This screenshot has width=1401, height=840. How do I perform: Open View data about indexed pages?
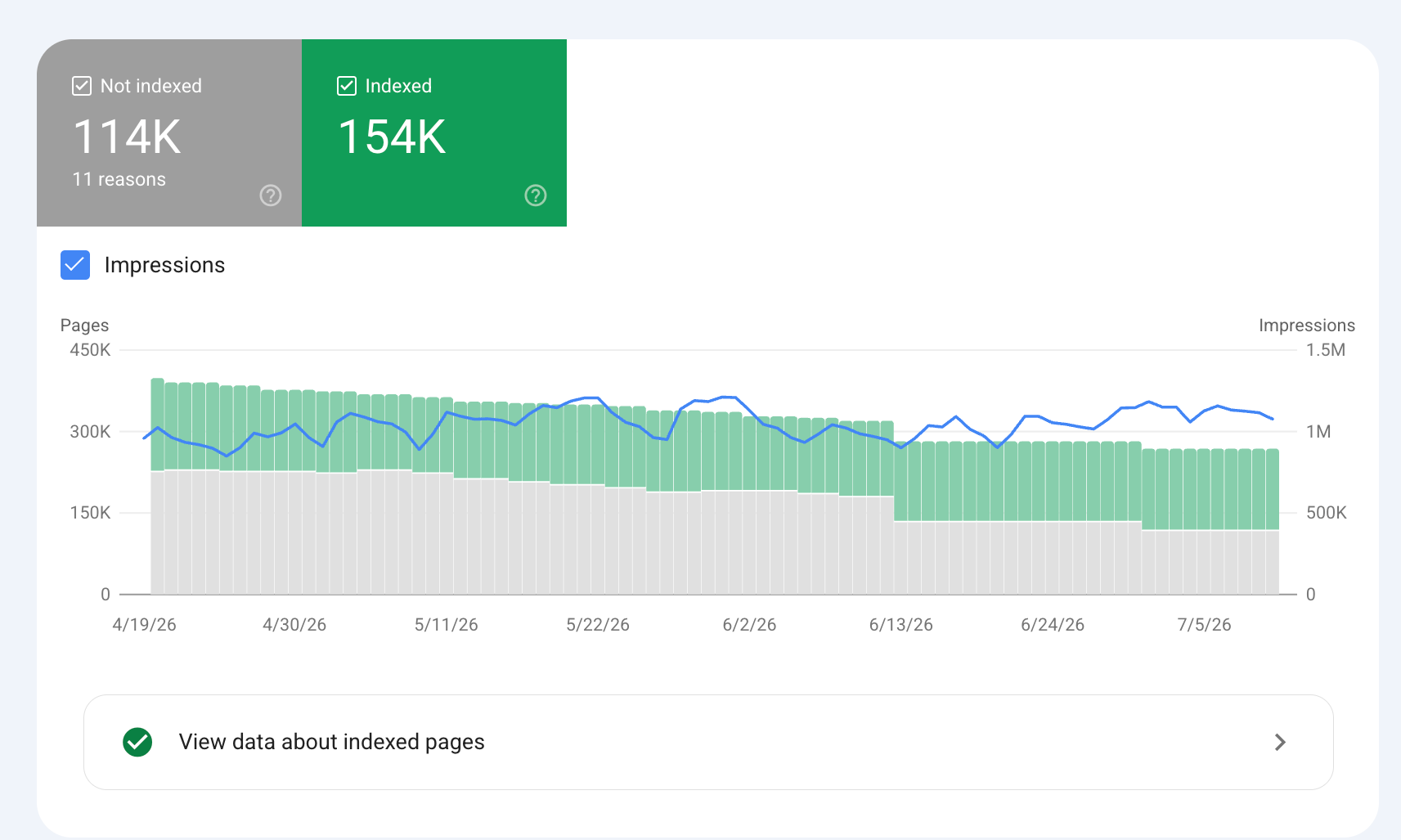click(x=708, y=742)
